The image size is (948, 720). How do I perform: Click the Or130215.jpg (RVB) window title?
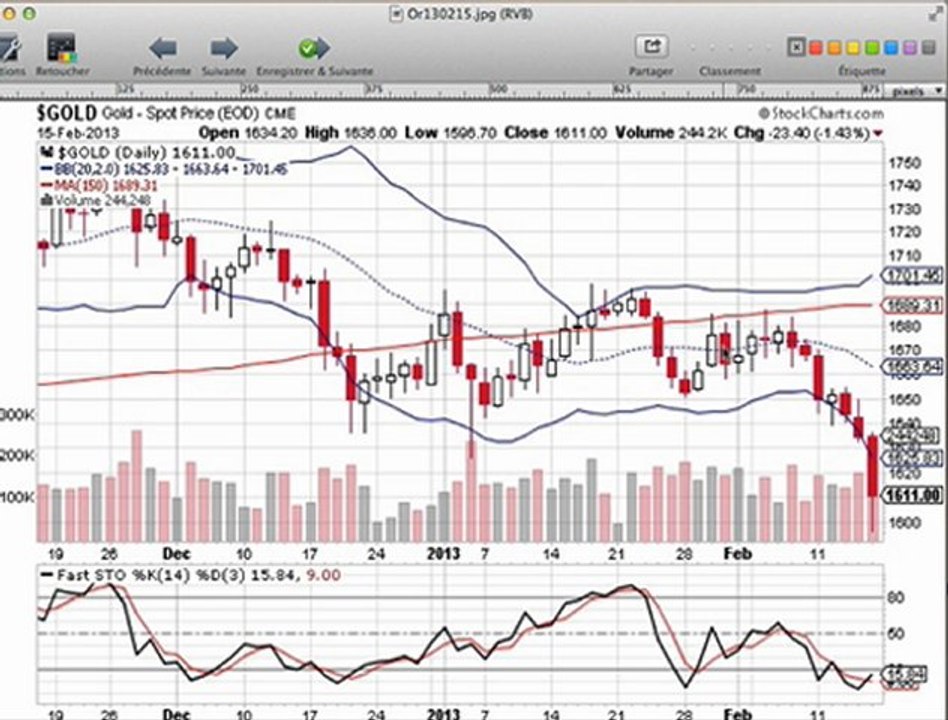point(469,14)
